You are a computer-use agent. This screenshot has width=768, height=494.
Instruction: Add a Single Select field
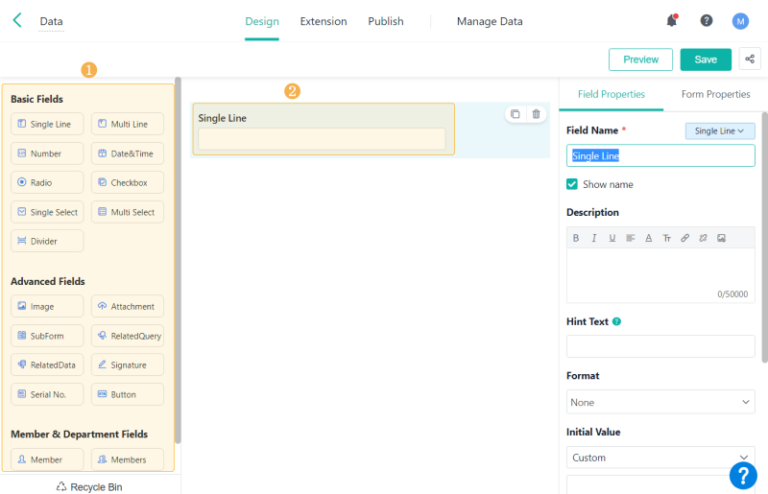click(x=47, y=212)
